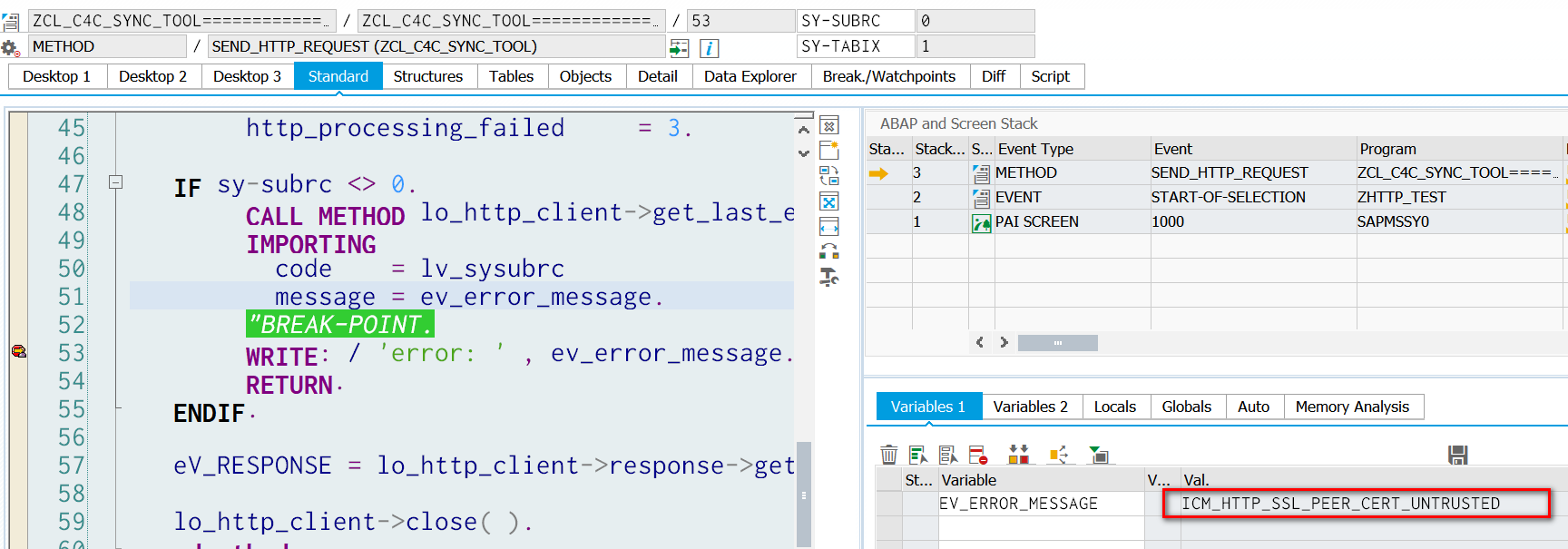Image resolution: width=1568 pixels, height=549 pixels.
Task: Click the horizontal resize tool icon beside editor
Action: [829, 226]
